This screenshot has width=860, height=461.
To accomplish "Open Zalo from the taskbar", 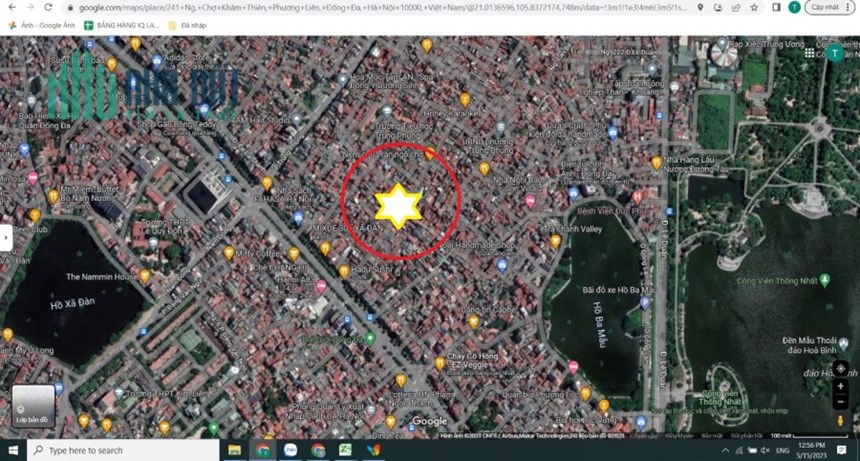I will [x=291, y=450].
